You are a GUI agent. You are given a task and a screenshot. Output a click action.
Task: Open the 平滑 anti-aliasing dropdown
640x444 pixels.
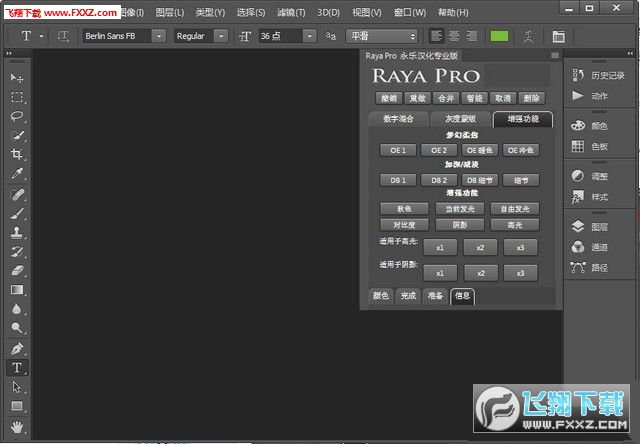point(382,36)
